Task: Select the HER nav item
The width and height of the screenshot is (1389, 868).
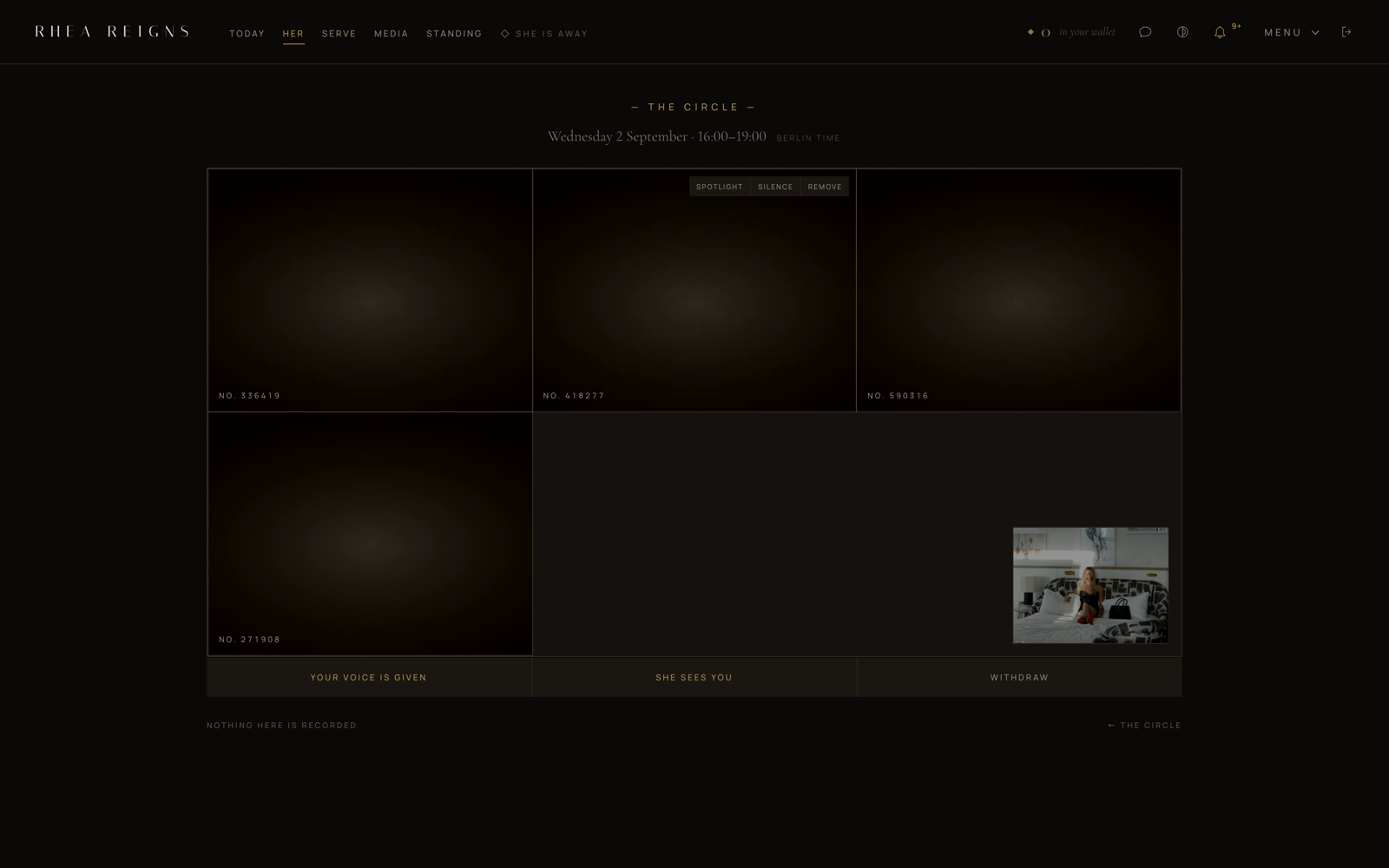Action: tap(293, 34)
